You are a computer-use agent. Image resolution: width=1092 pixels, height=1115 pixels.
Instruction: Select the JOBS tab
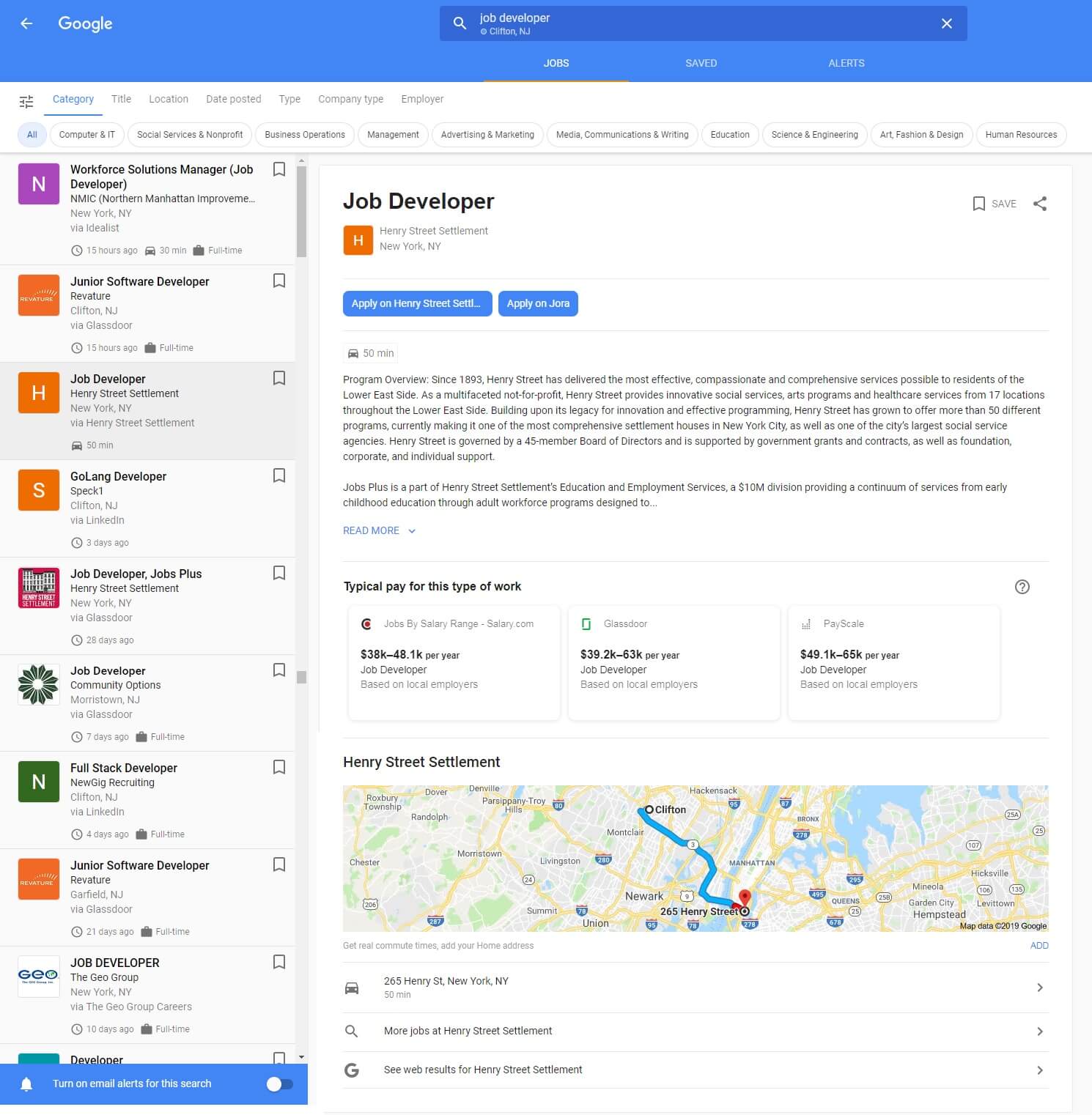[556, 63]
